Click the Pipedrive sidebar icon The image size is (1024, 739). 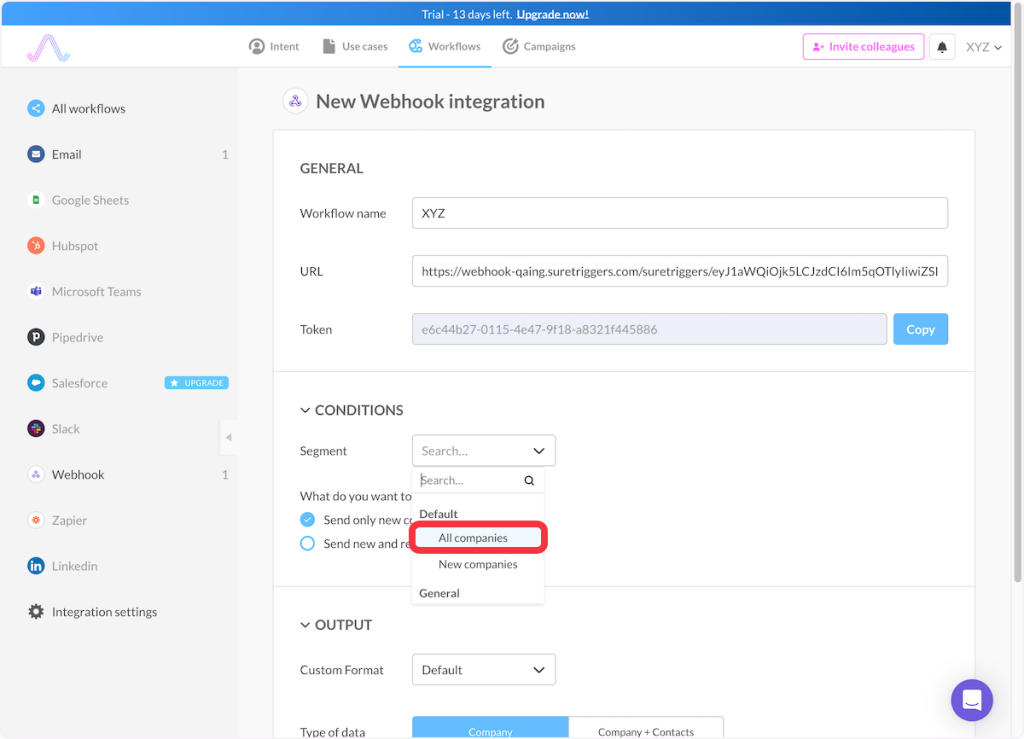click(x=36, y=338)
